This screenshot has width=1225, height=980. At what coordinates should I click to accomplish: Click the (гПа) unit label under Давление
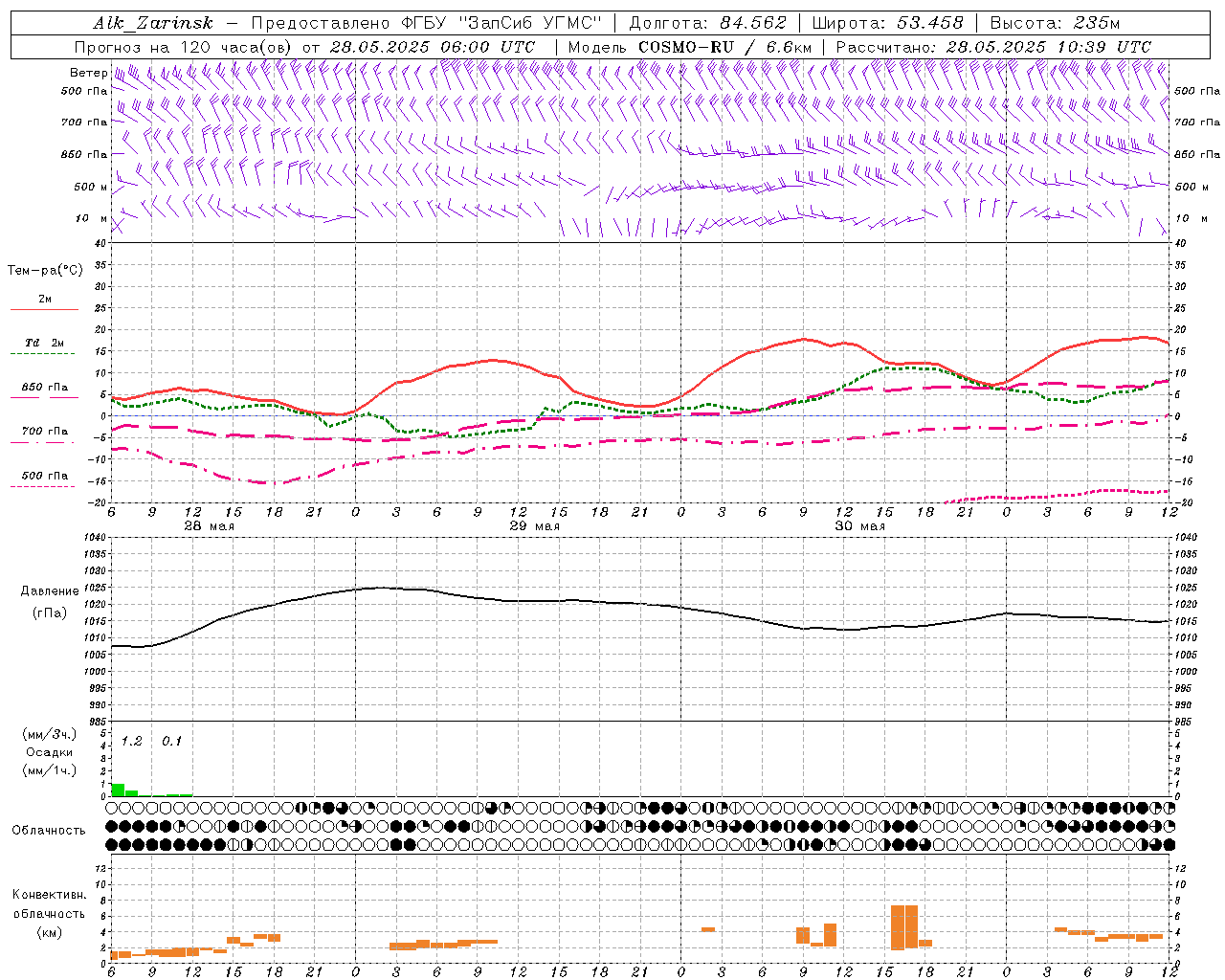click(50, 612)
